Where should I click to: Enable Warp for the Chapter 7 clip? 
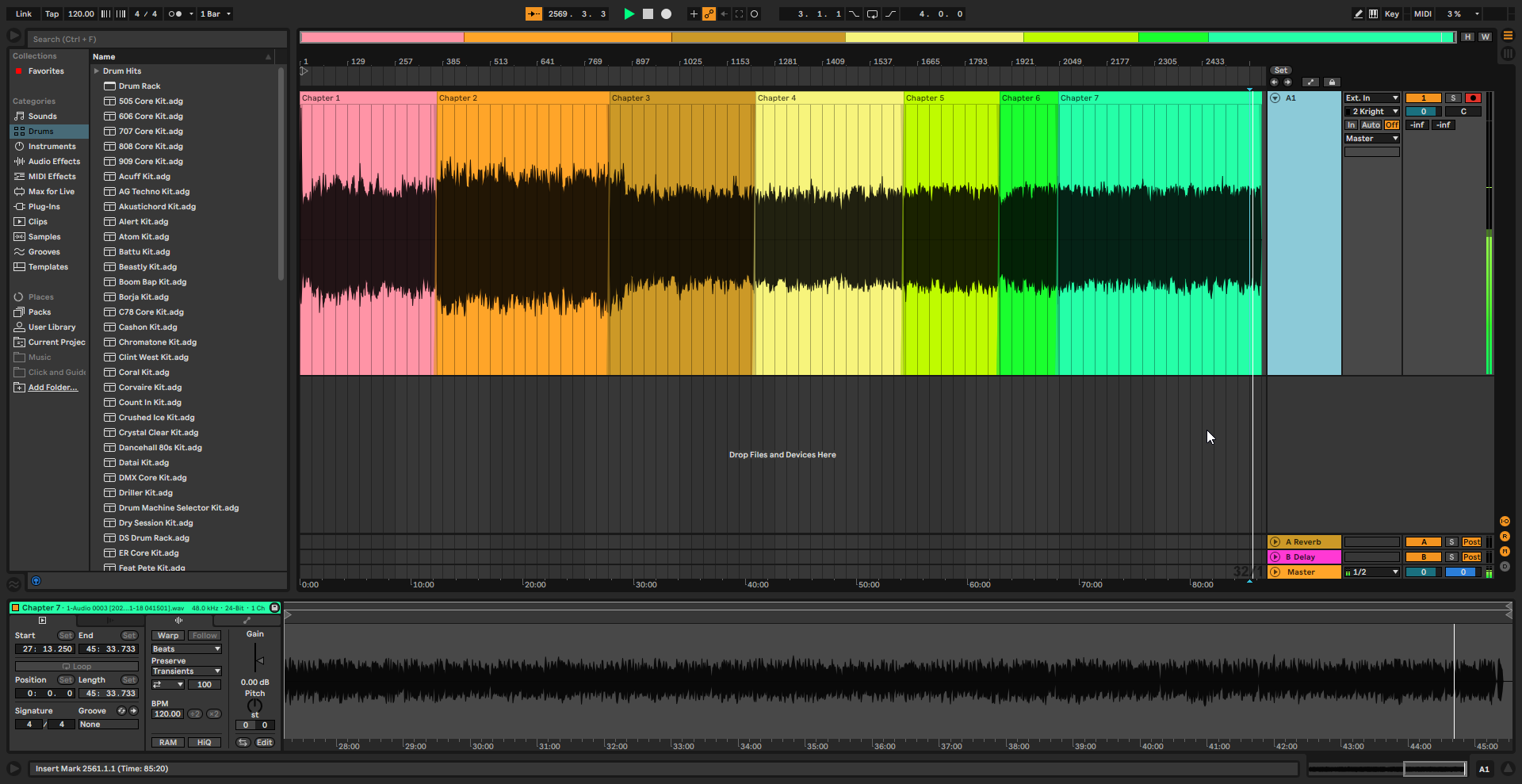coord(168,636)
